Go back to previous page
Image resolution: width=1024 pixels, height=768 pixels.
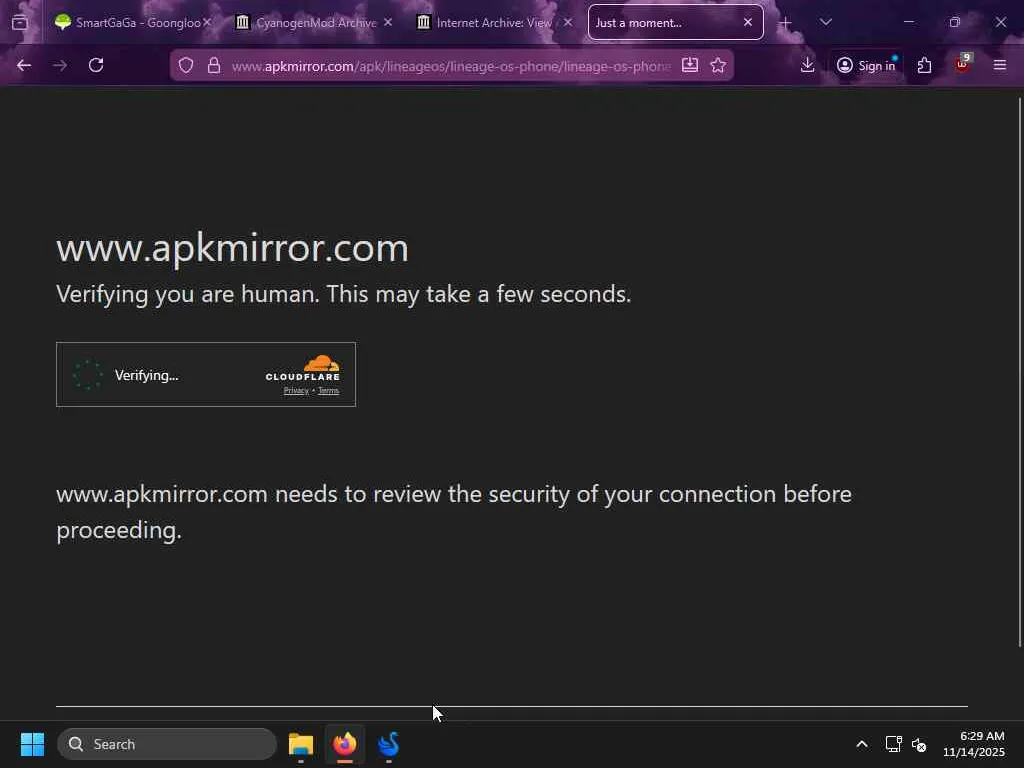click(24, 65)
